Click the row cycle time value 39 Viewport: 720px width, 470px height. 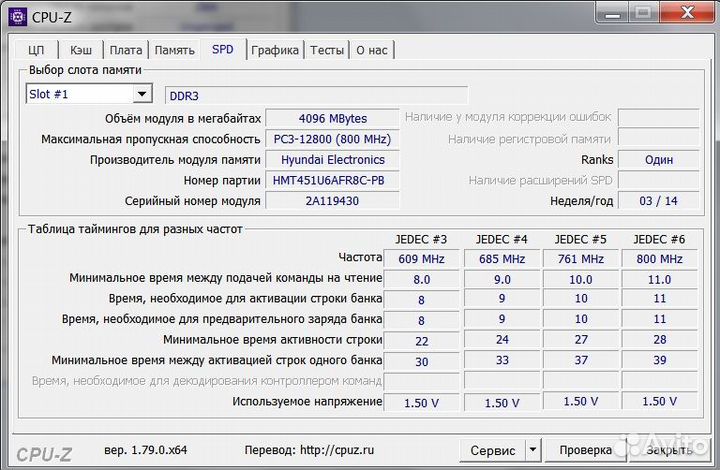660,360
